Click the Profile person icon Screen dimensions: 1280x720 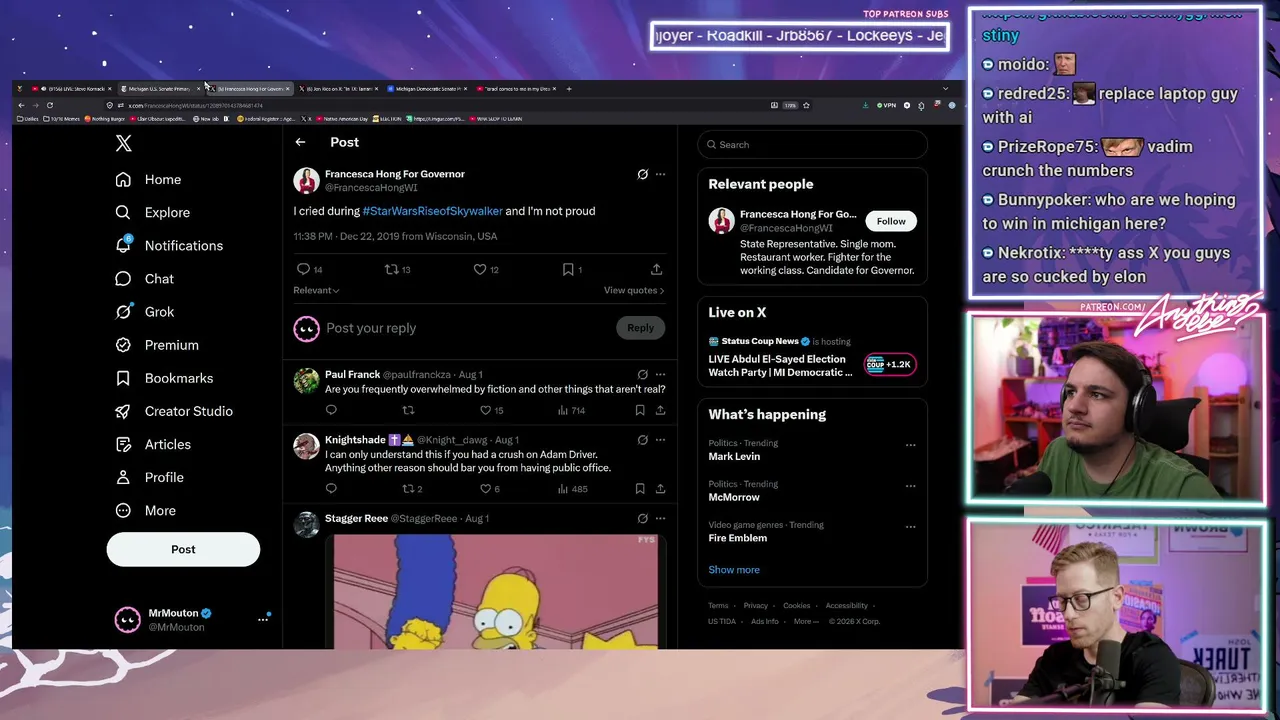tap(123, 477)
